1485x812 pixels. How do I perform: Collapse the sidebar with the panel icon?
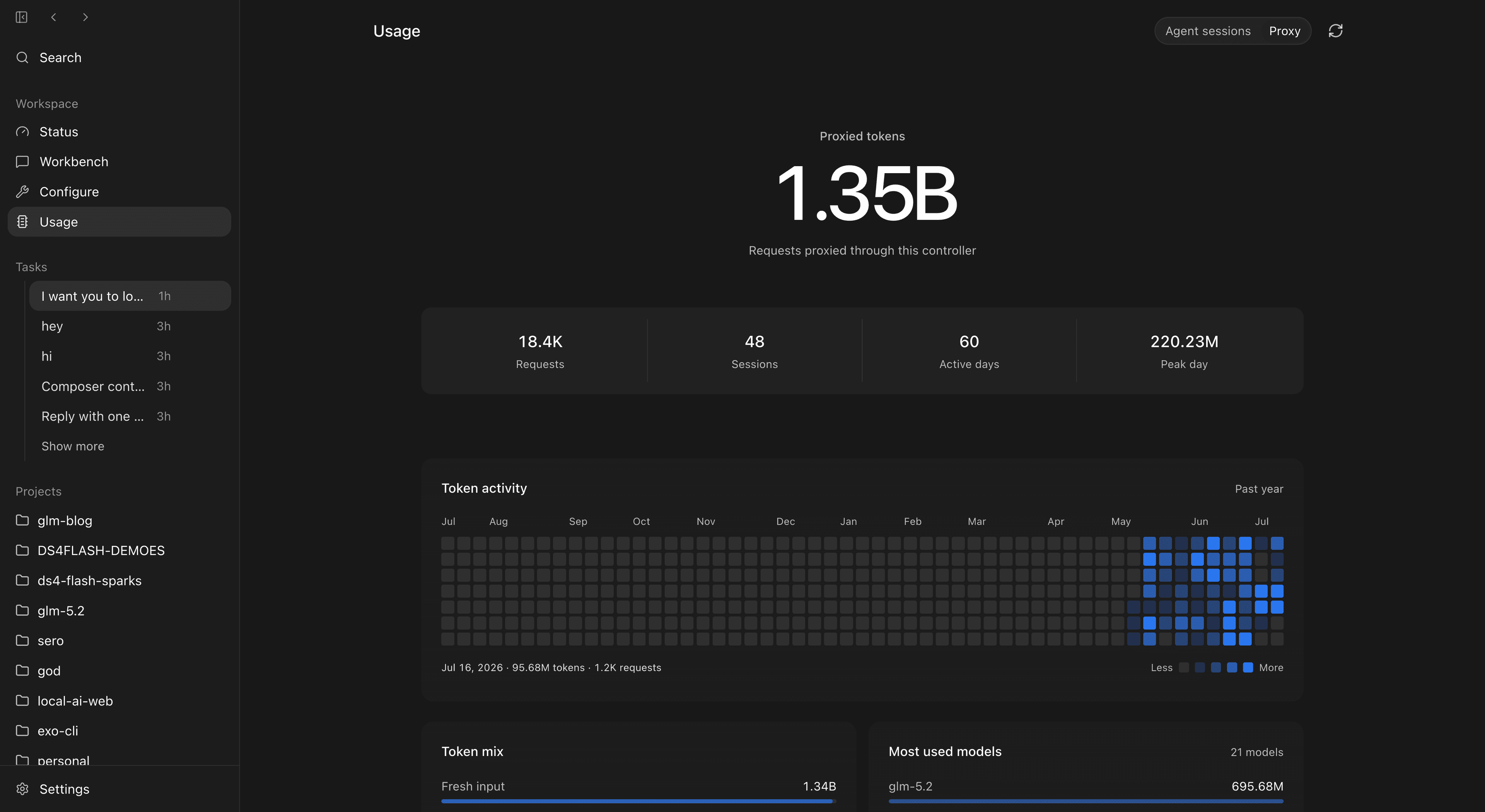tap(21, 17)
